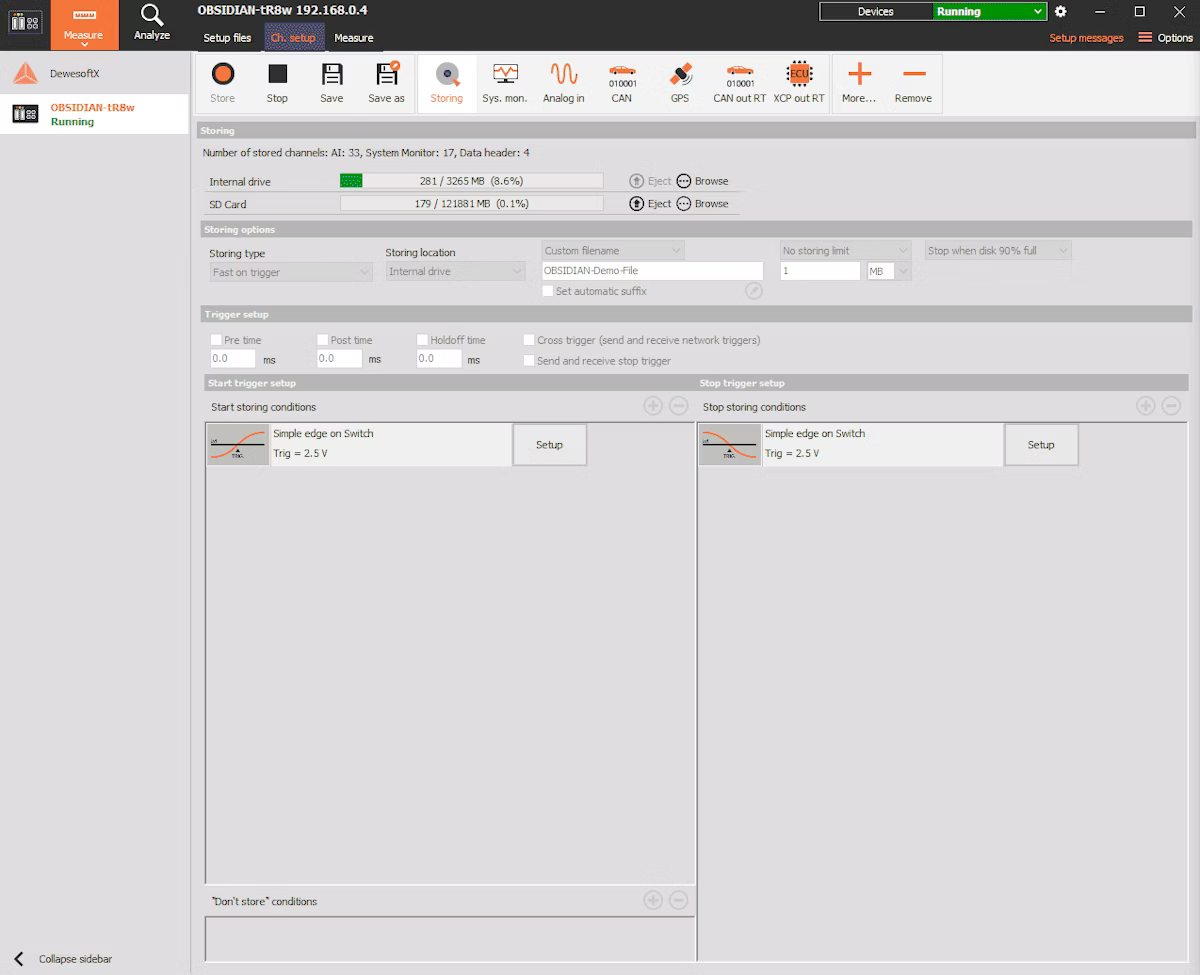Open the Storing location dropdown

455,272
